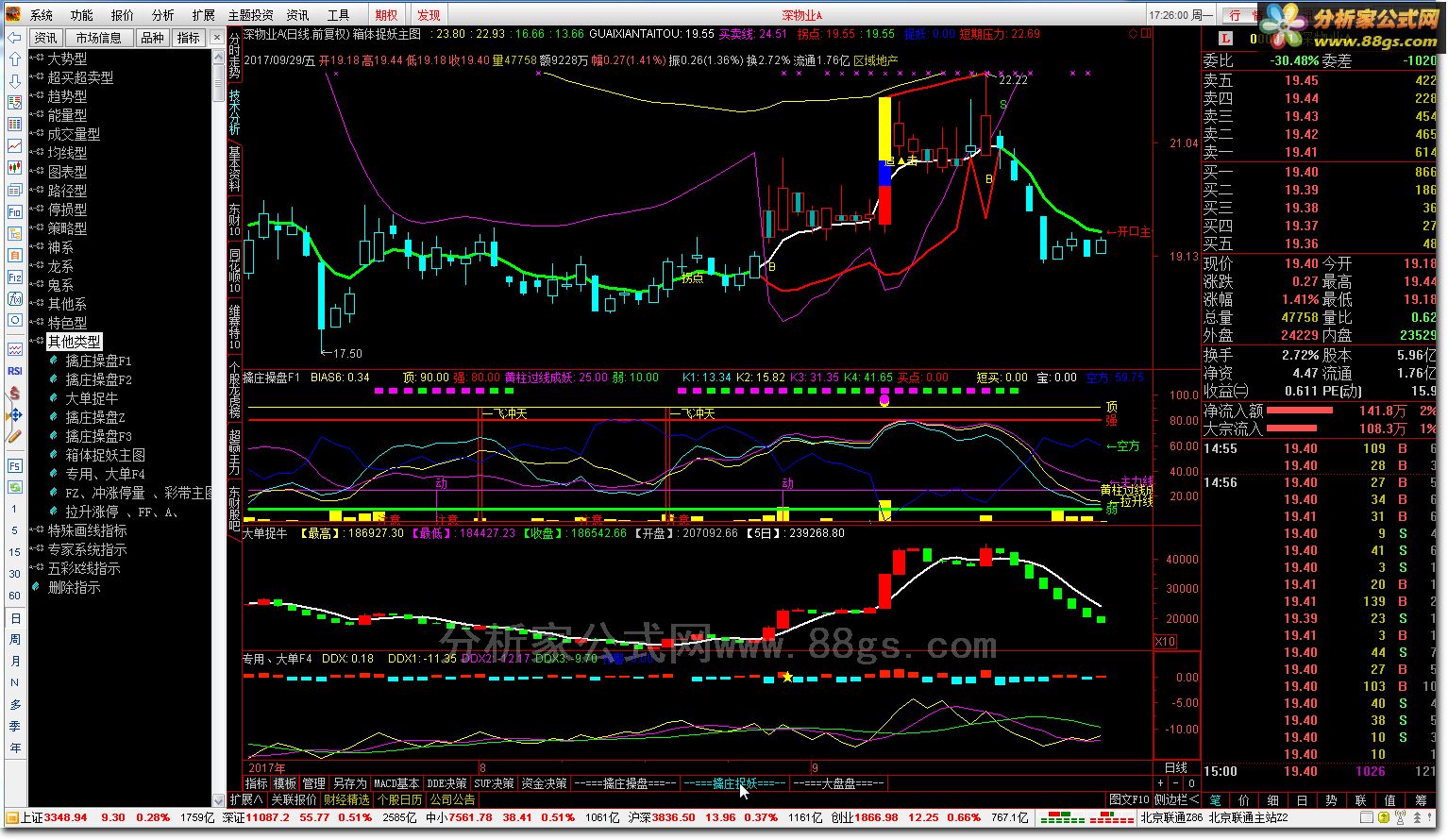Open the f(x) formula icon
Image resolution: width=1448 pixels, height=840 pixels.
coord(14,299)
